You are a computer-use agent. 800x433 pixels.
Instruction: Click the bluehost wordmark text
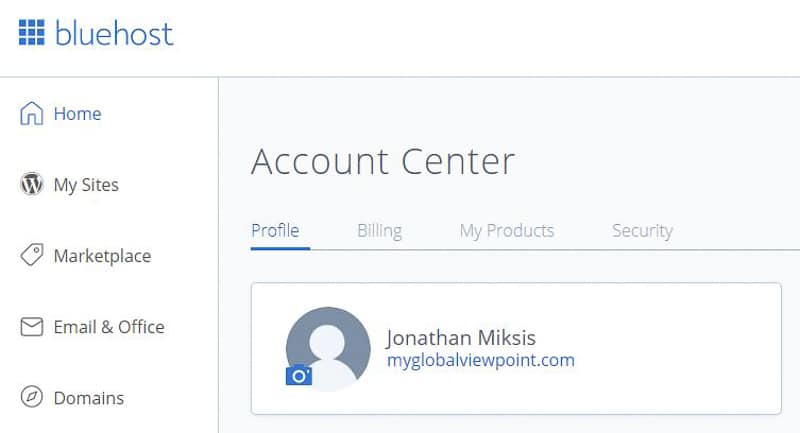114,34
